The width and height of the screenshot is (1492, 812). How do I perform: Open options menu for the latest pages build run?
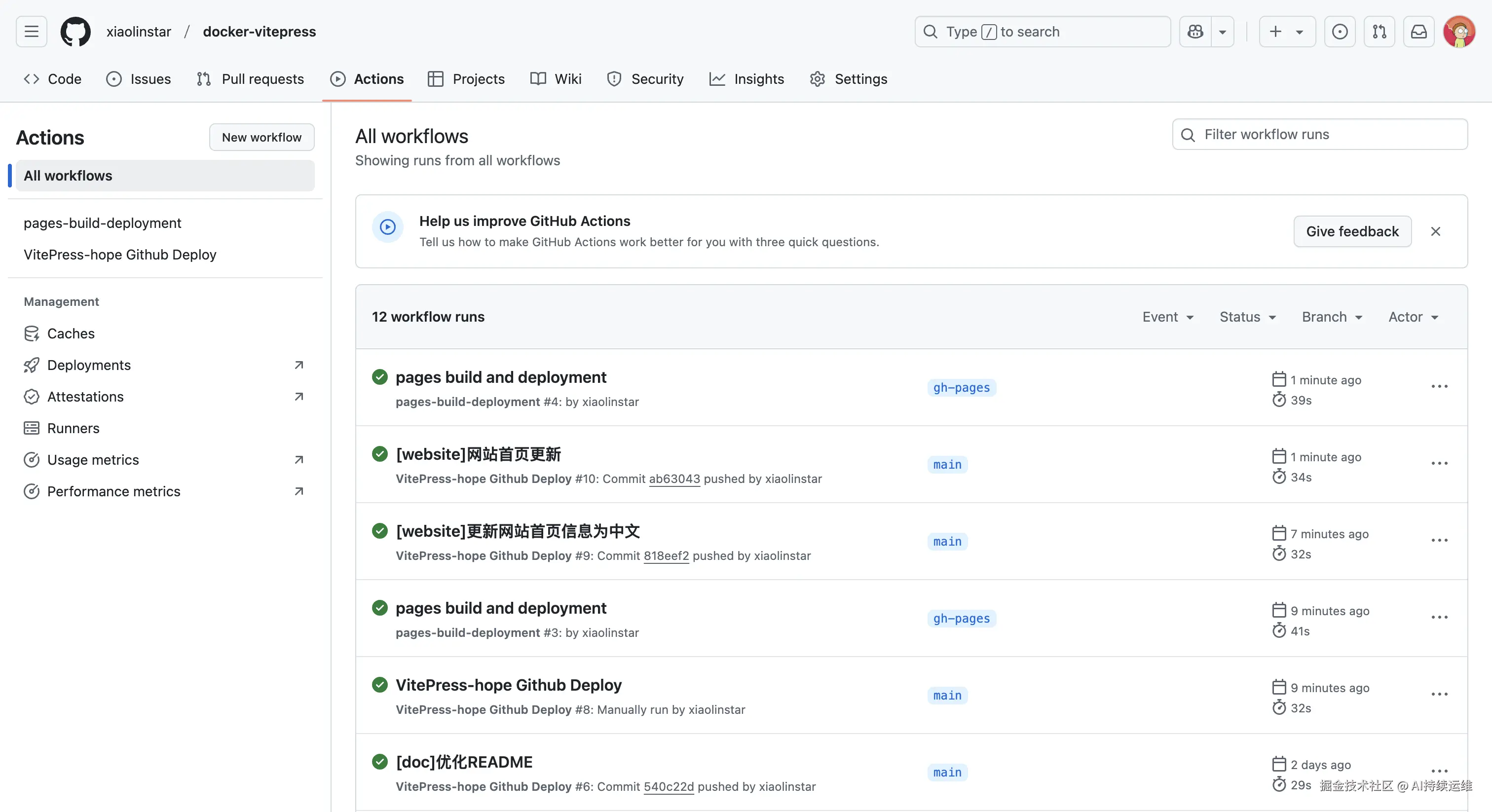[x=1440, y=386]
